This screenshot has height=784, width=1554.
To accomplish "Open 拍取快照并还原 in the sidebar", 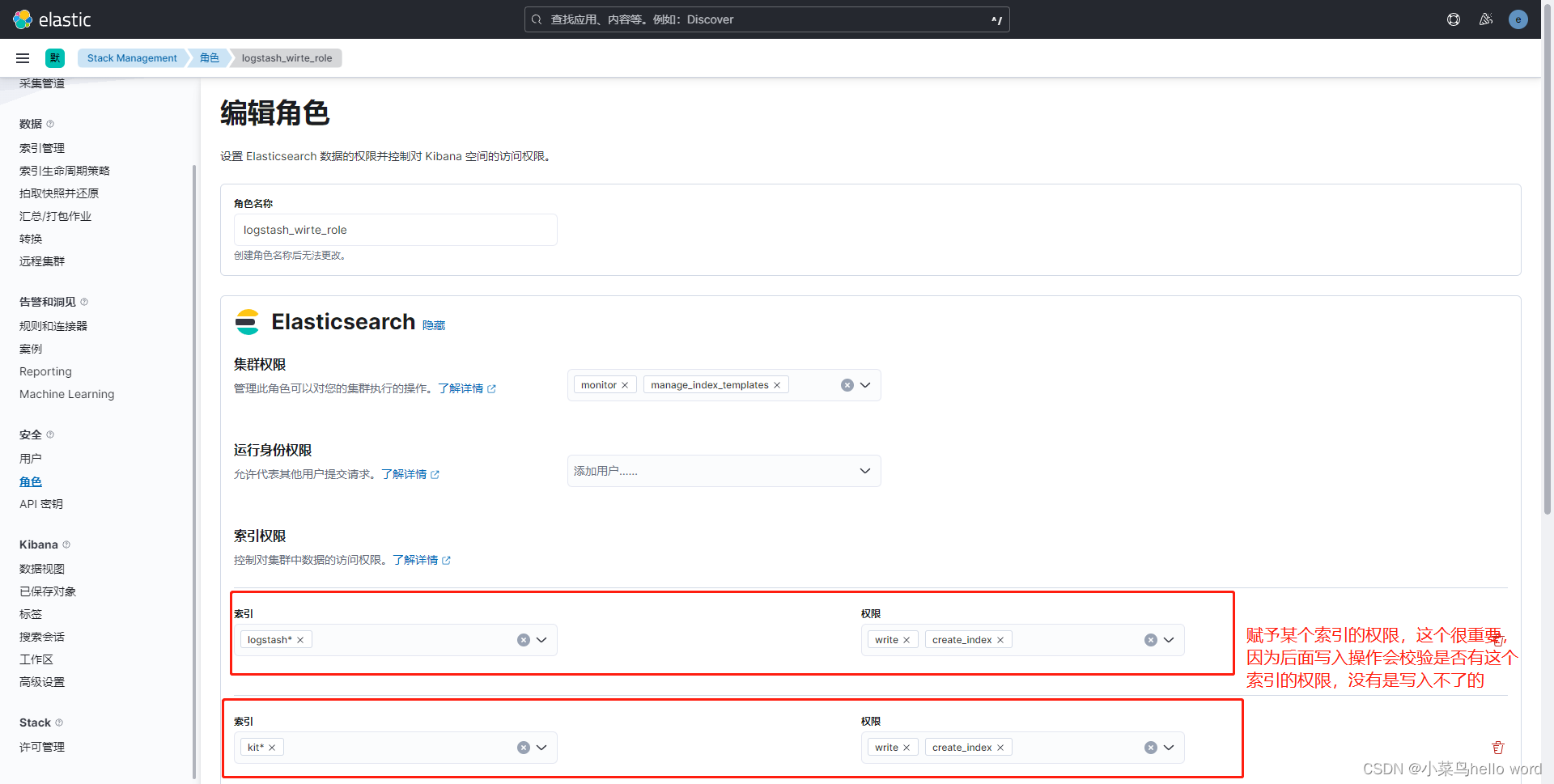I will [59, 193].
